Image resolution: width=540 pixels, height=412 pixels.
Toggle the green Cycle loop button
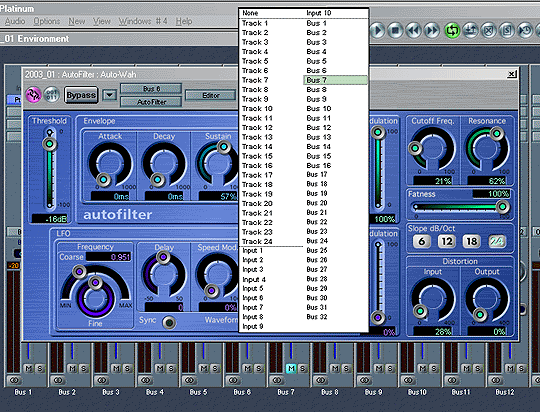(x=452, y=31)
